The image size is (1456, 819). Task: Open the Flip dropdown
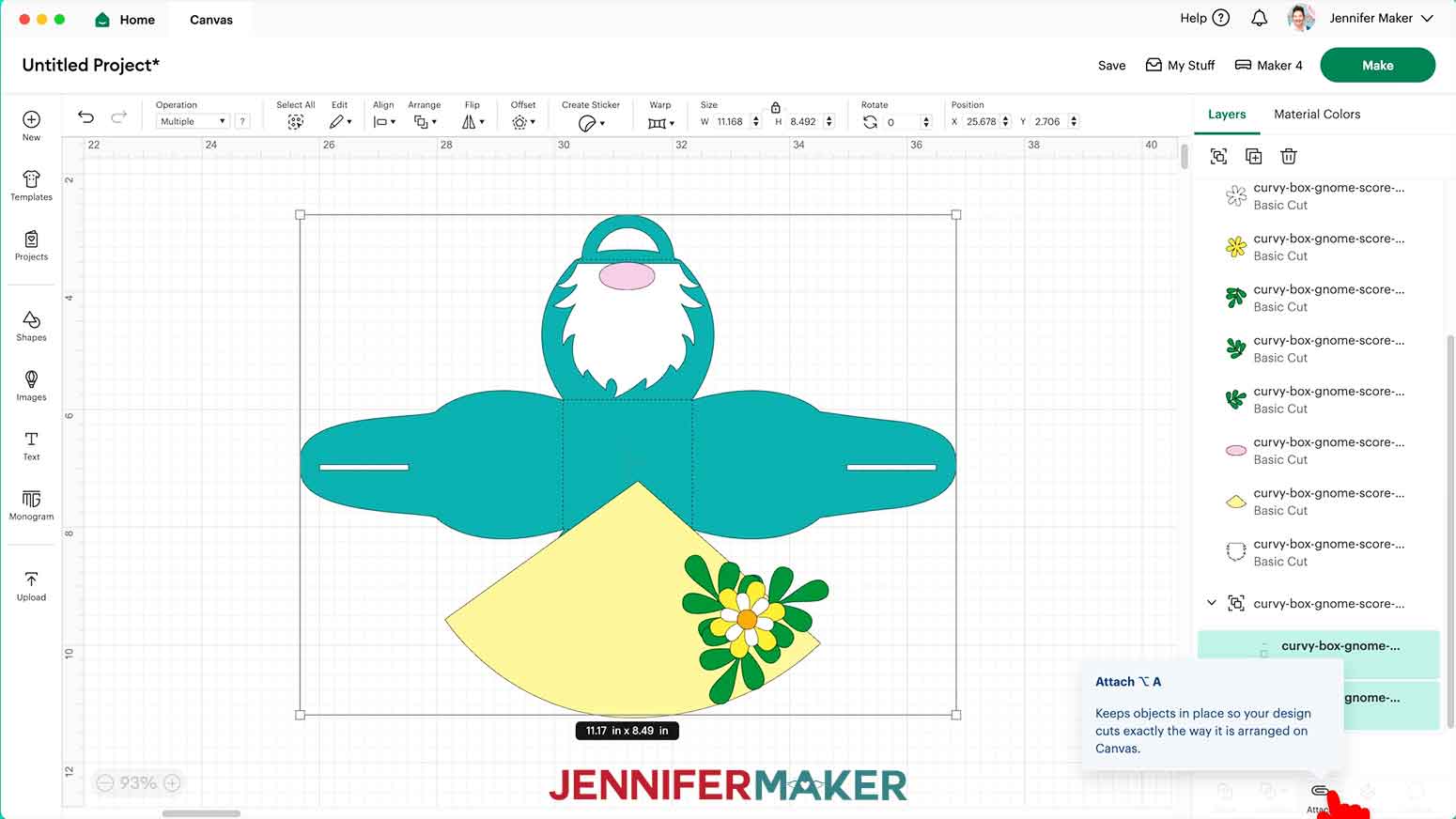click(x=472, y=122)
